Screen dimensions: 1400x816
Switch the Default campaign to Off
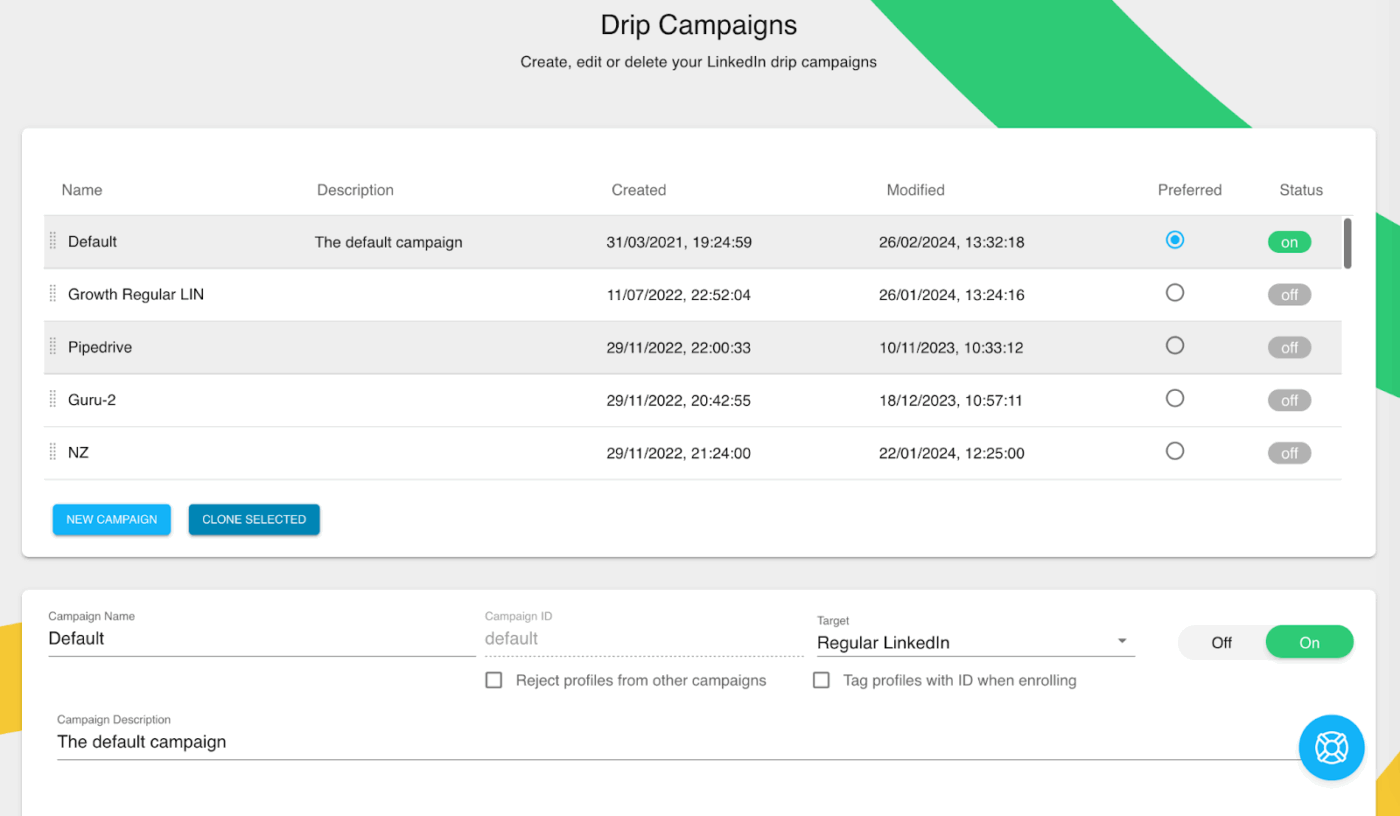click(1222, 641)
